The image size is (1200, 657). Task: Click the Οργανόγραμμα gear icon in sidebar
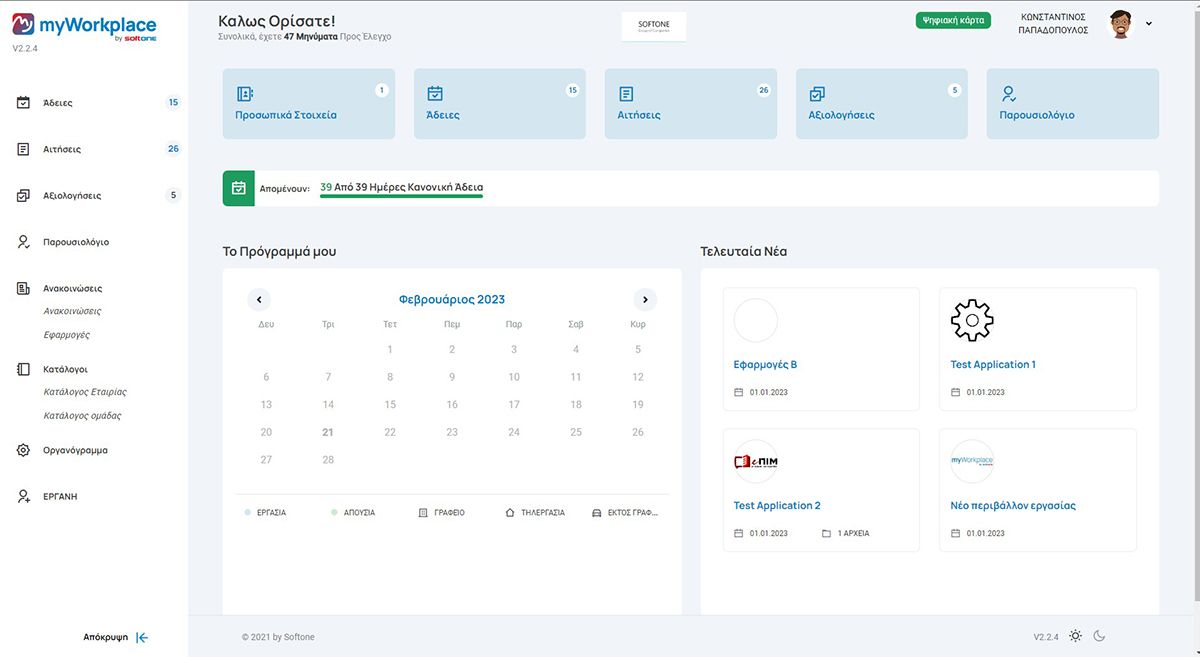click(23, 450)
